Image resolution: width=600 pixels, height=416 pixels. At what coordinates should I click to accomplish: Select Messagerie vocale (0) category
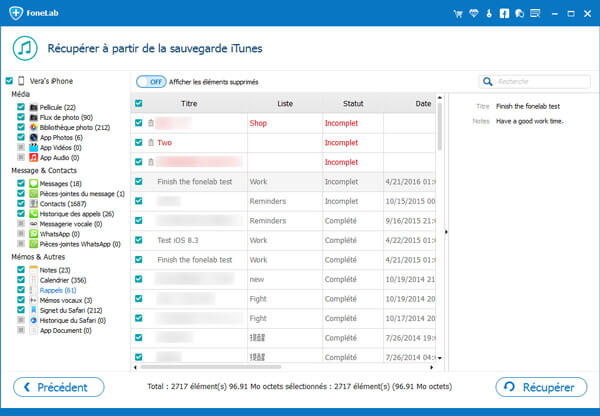point(71,224)
